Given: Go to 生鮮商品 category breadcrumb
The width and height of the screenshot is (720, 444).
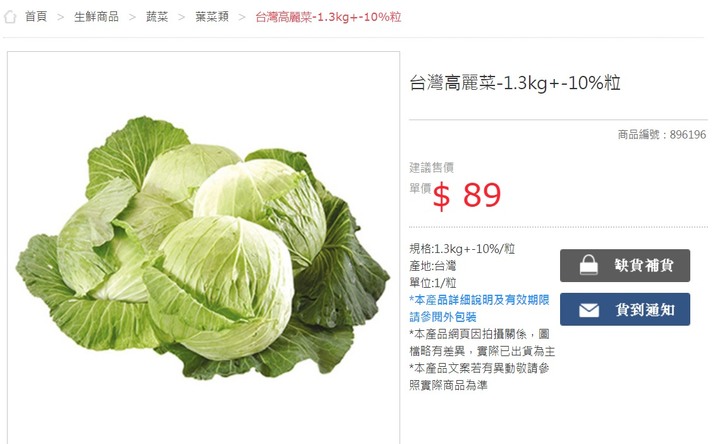Looking at the screenshot, I should 96,17.
